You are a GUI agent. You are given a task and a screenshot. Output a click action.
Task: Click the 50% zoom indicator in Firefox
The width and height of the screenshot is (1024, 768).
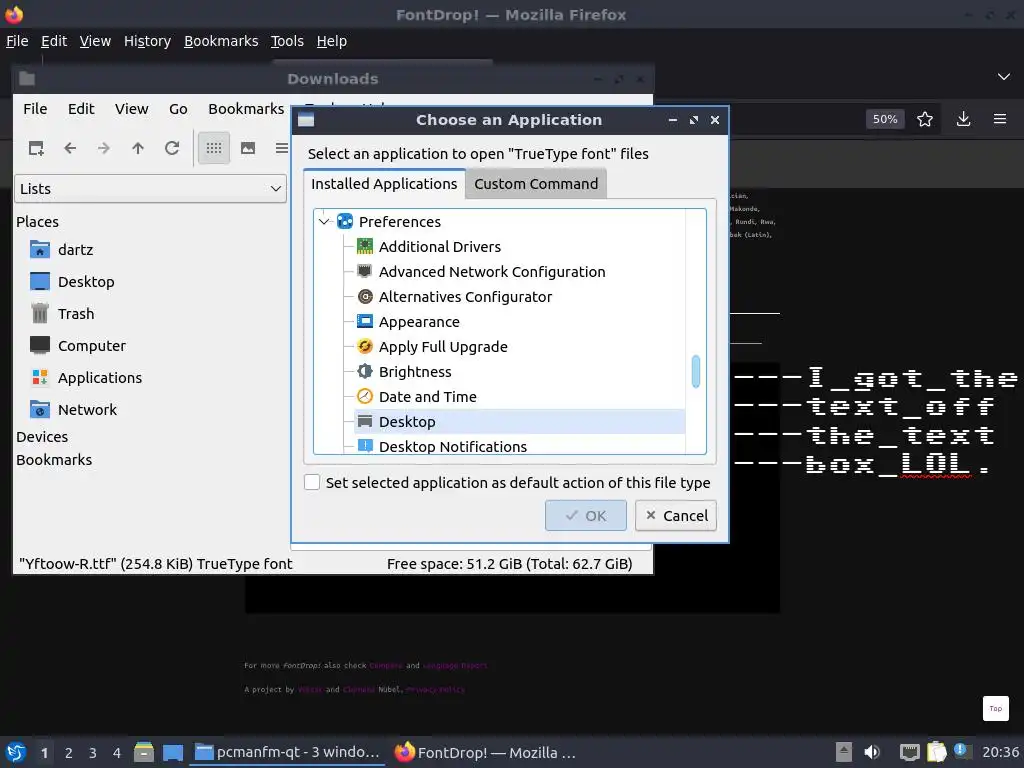[885, 119]
